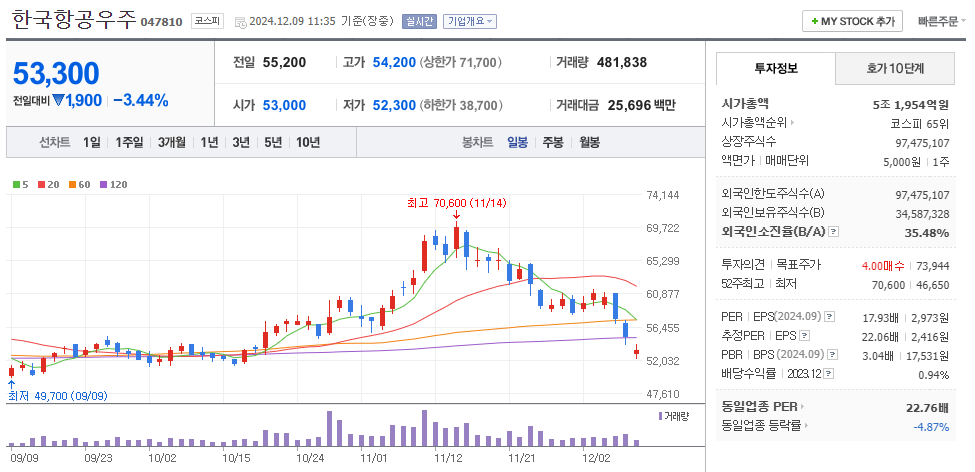Select the 일봉 candlestick chart
Viewport: 975px width, 472px height.
coord(517,142)
